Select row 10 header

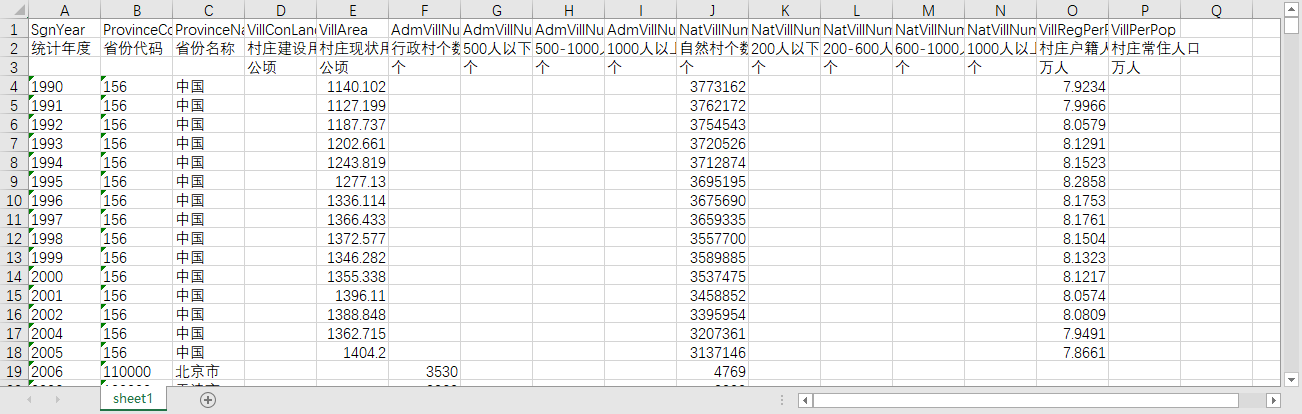coord(14,200)
